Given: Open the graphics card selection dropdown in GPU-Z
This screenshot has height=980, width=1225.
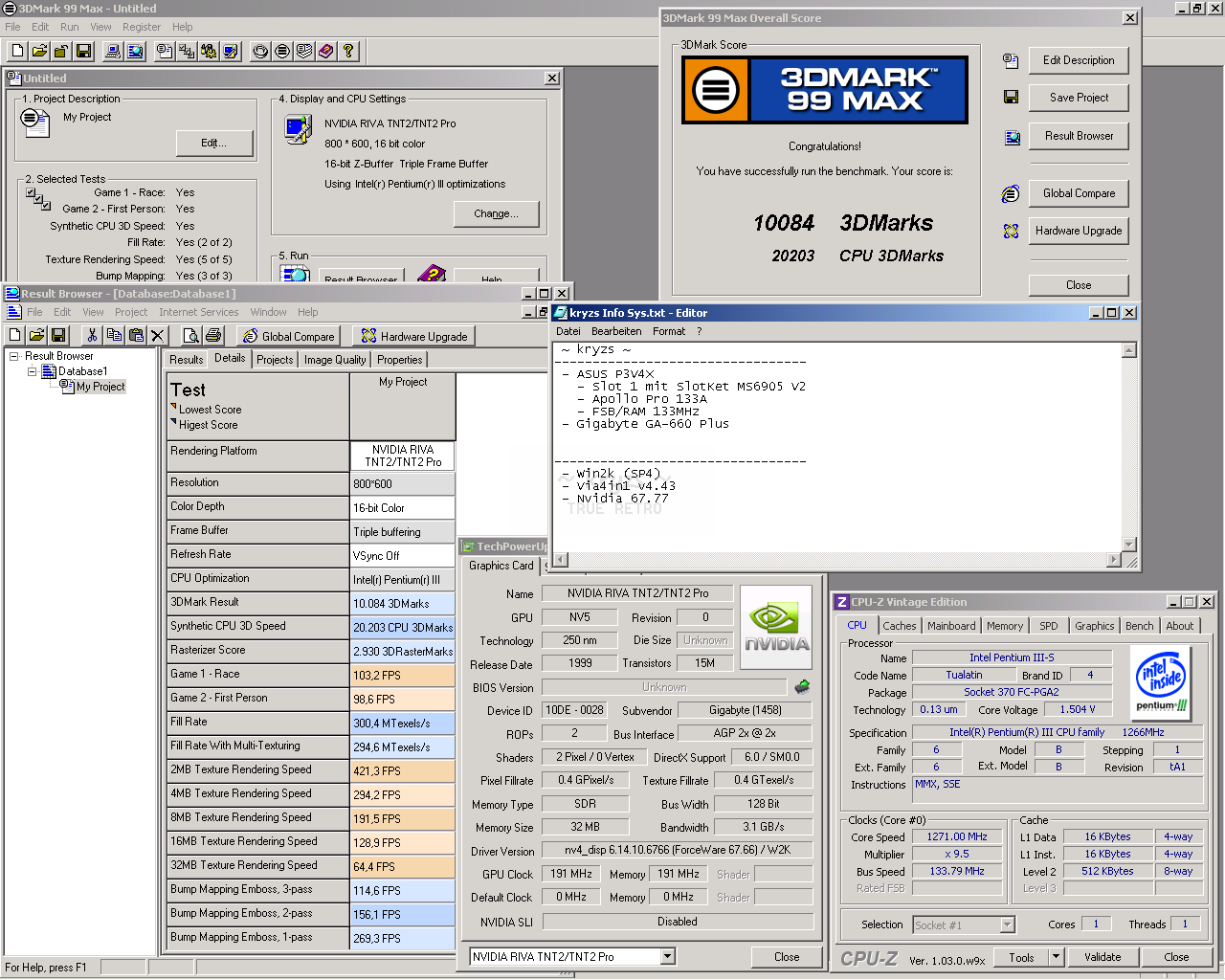Looking at the screenshot, I should click(668, 956).
